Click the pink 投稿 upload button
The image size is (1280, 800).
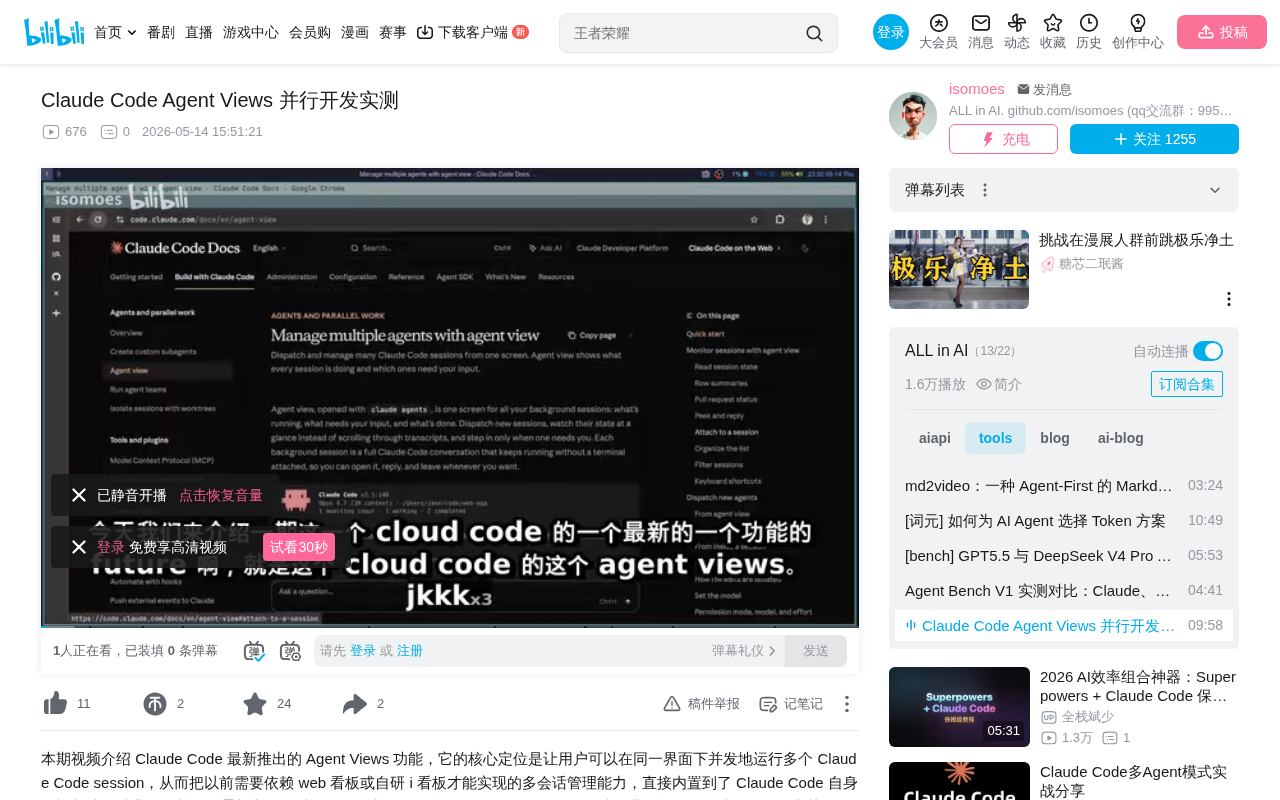pos(1222,32)
